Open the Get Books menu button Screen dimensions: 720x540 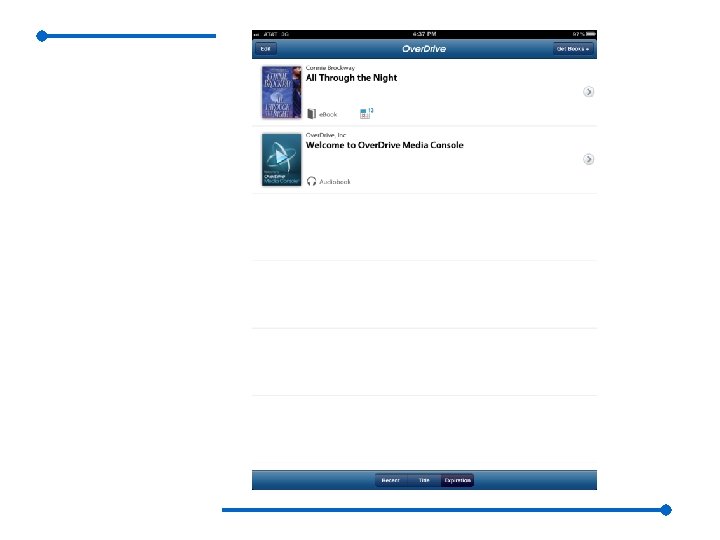pos(573,49)
